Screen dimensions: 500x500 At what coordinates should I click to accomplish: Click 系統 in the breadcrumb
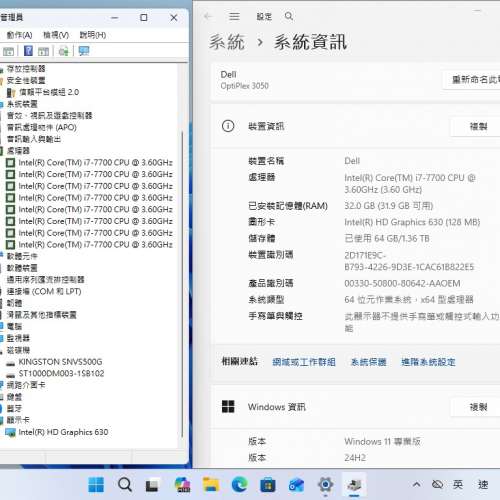(227, 42)
